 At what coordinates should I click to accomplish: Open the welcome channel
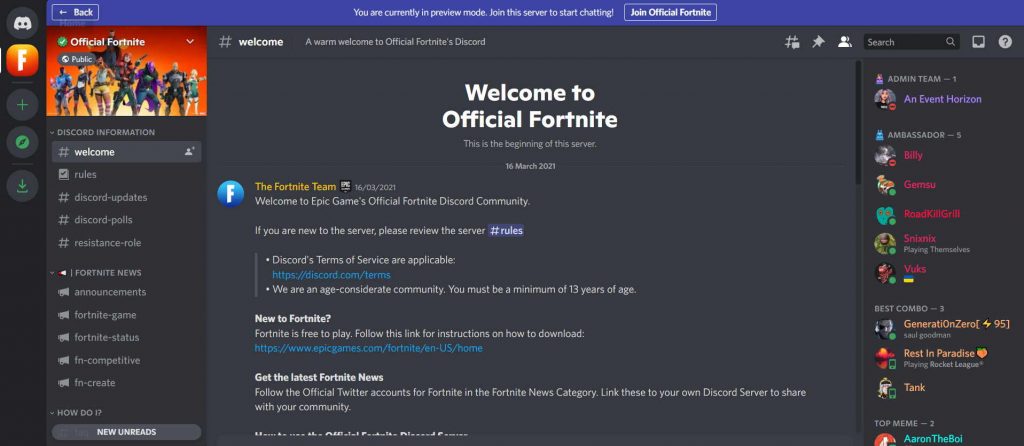(127, 151)
